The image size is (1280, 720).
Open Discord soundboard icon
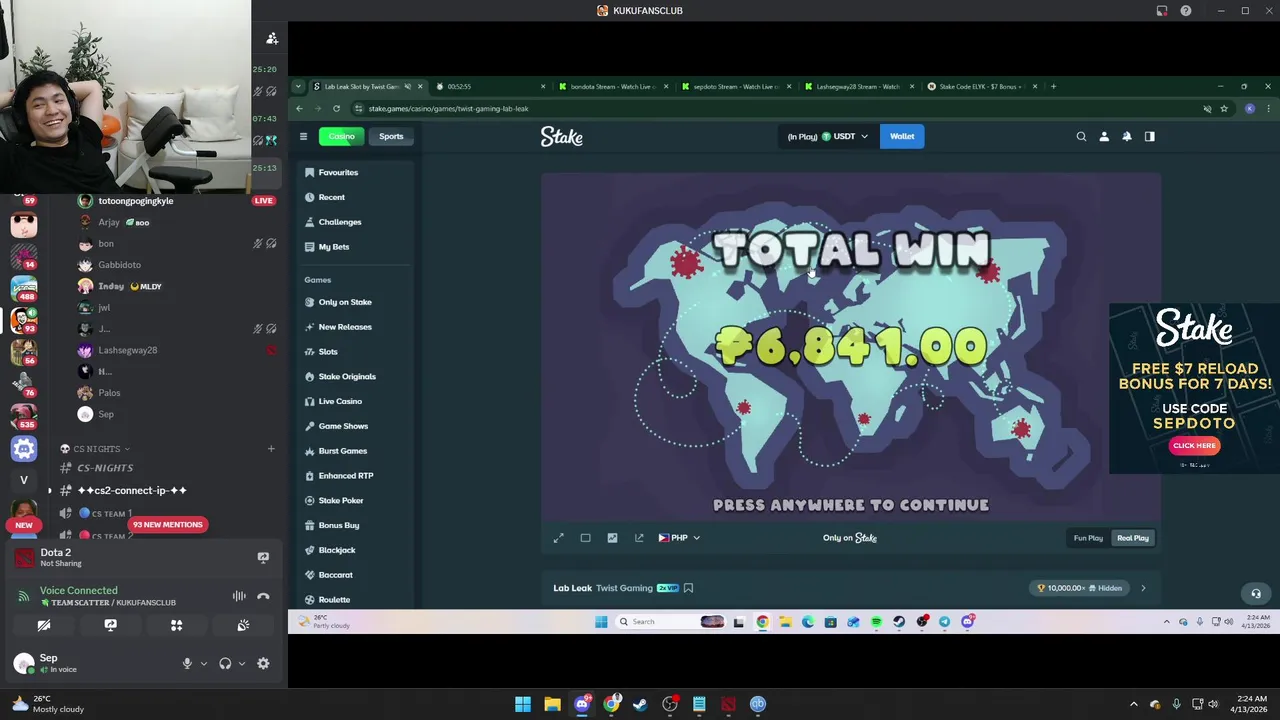(243, 625)
